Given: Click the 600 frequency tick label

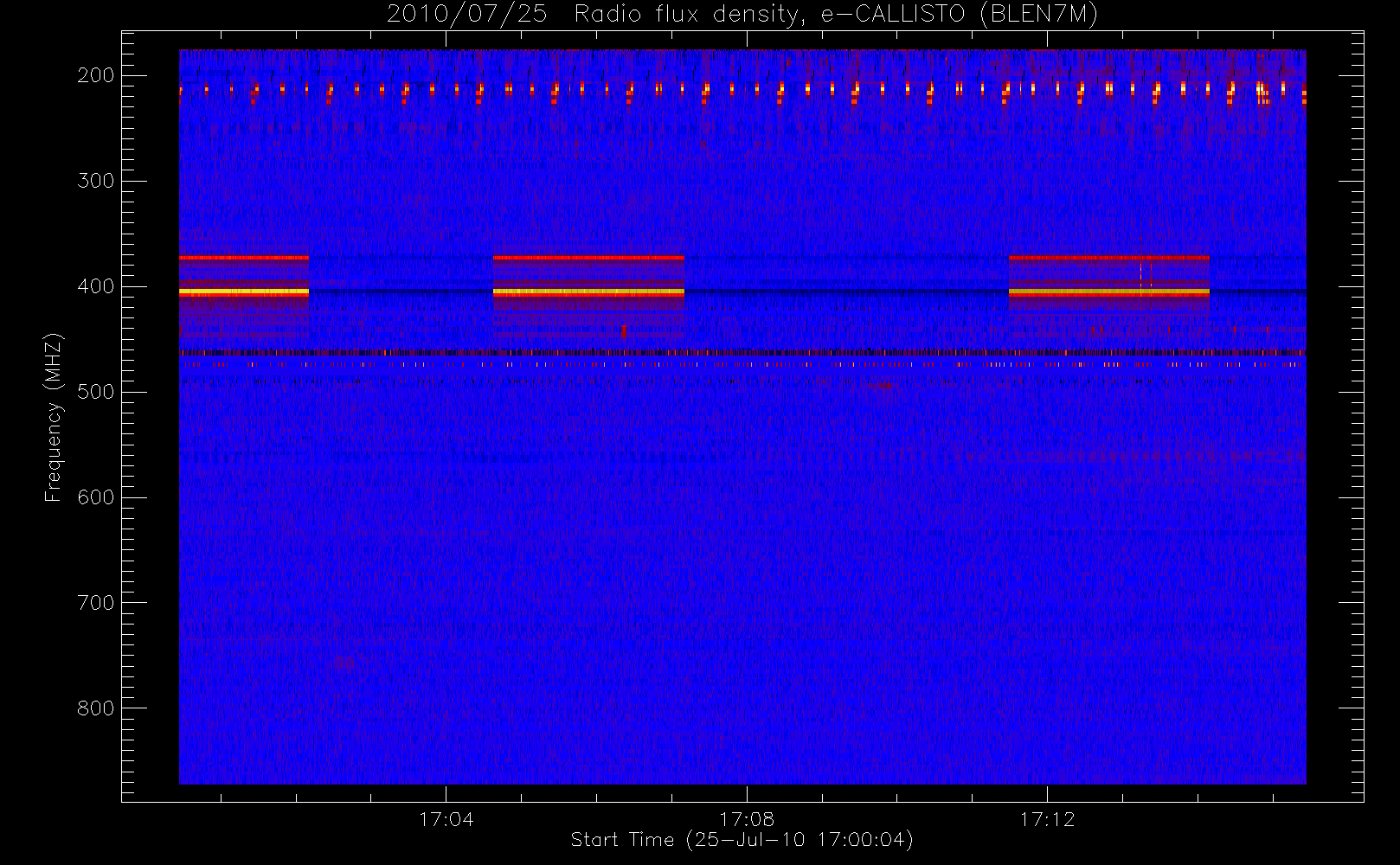Looking at the screenshot, I should coord(96,497).
